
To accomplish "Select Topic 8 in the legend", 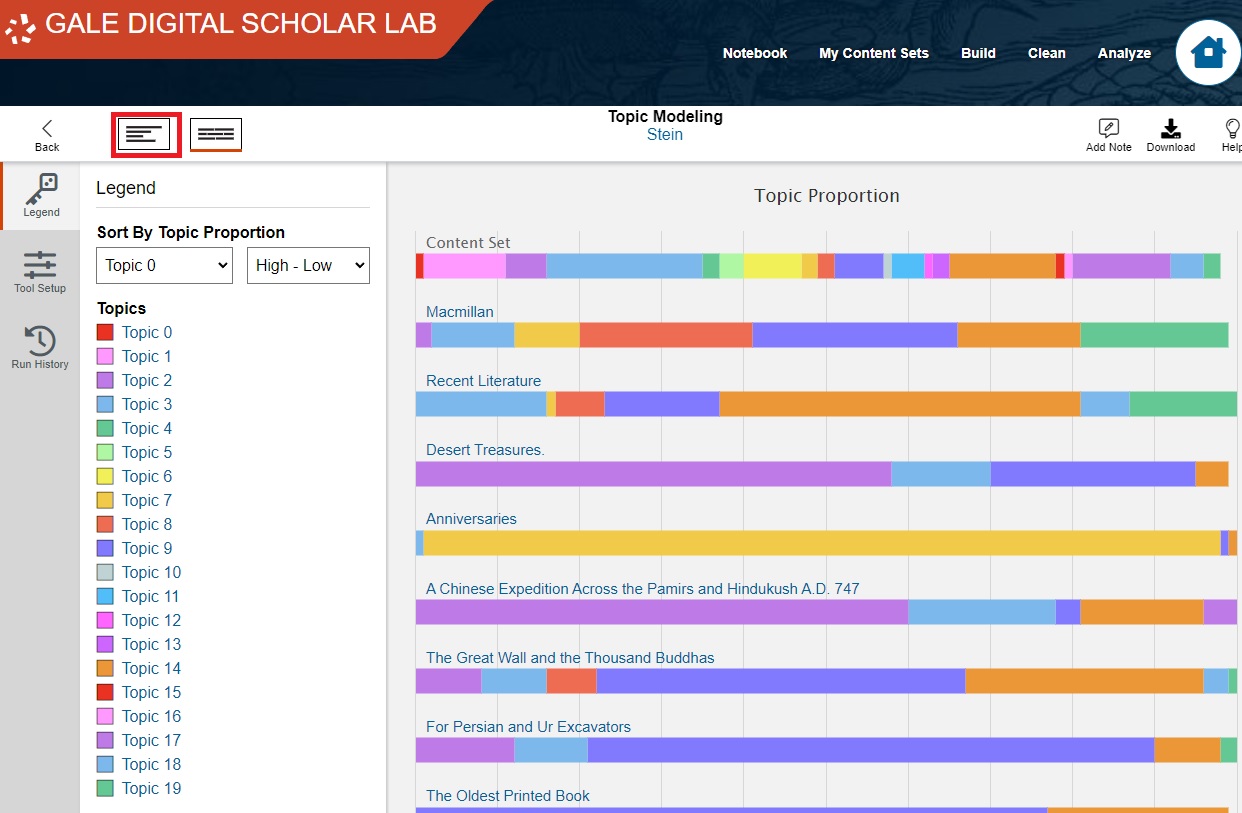I will (147, 524).
